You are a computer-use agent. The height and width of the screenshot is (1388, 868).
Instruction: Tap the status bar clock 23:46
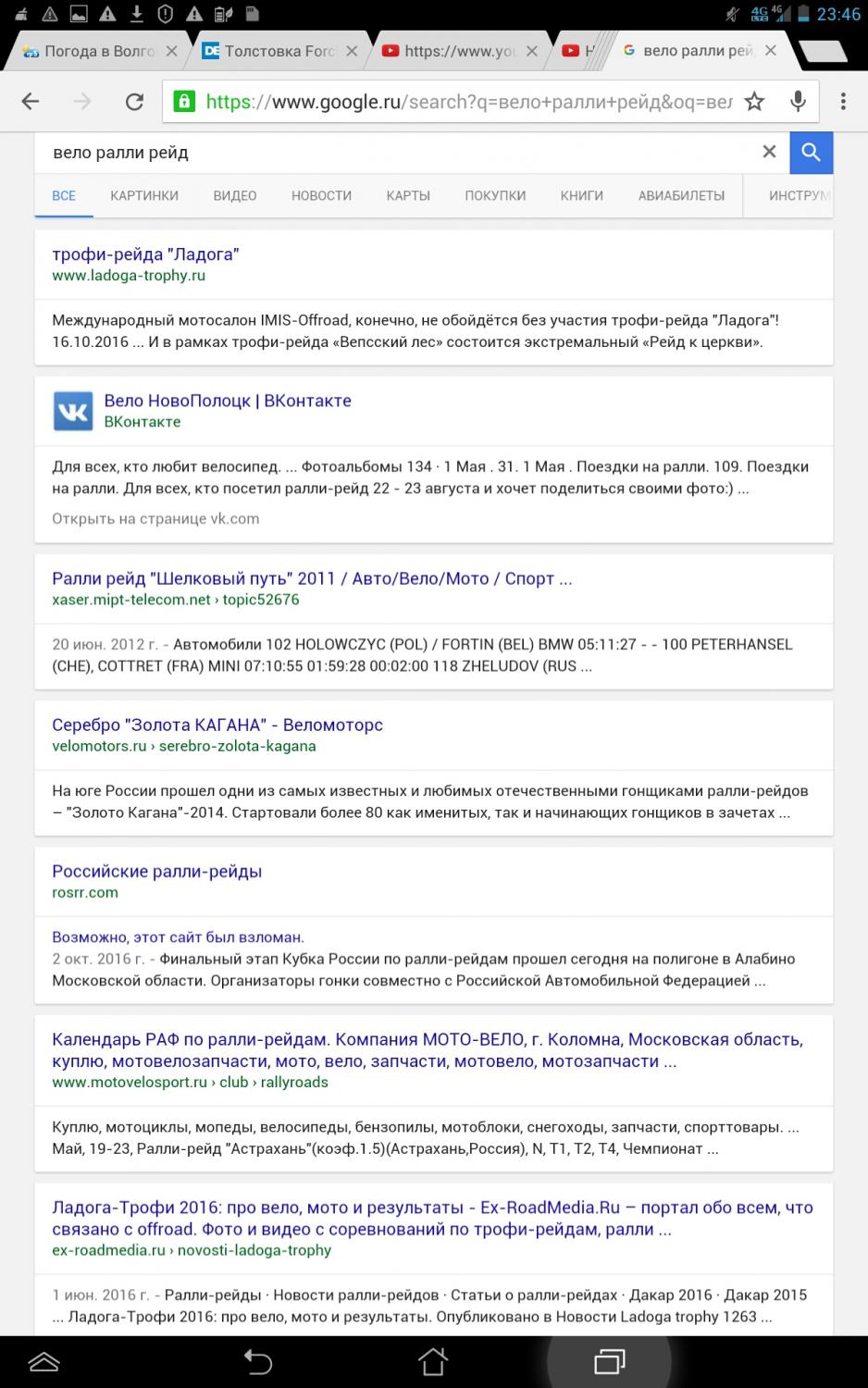point(838,14)
